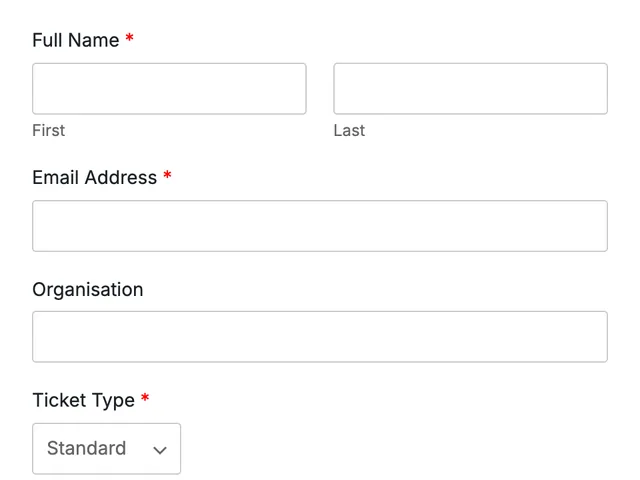Place cursor in the given-name box
Screen dimensions: 640x480
pyautogui.click(x=169, y=89)
